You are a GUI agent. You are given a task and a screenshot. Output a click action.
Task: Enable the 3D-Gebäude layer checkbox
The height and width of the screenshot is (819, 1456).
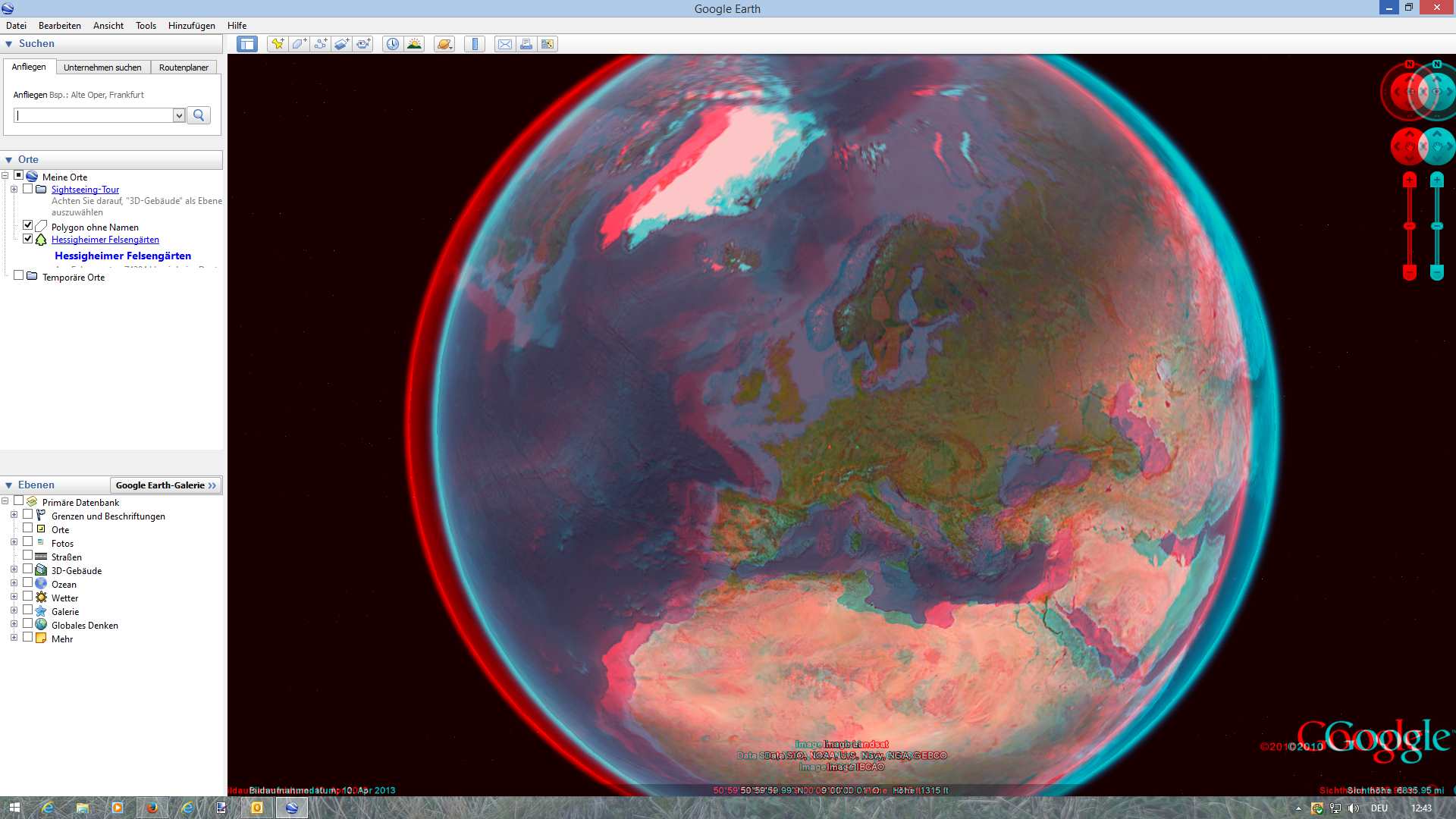point(28,570)
